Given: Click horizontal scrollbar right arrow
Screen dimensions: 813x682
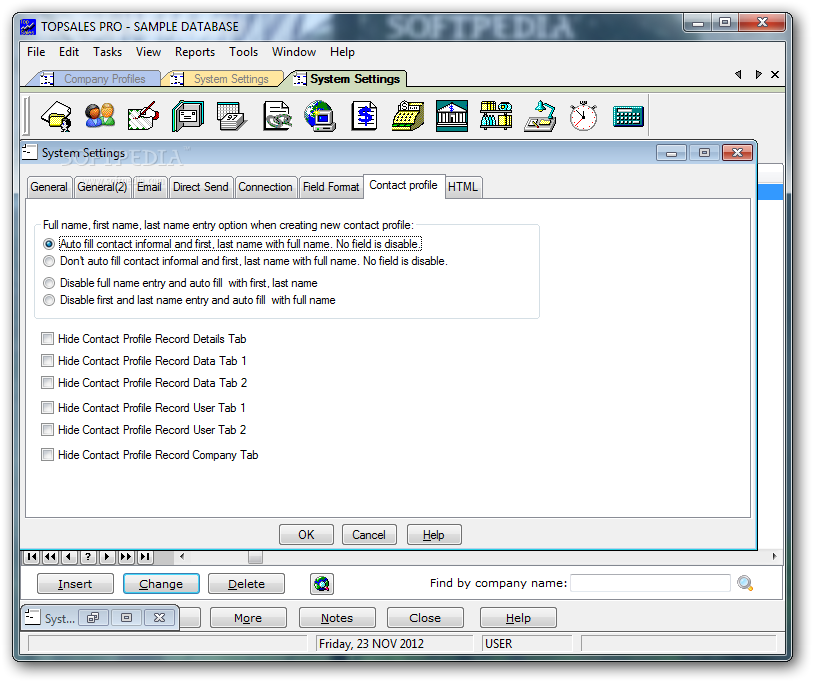Looking at the screenshot, I should point(775,556).
